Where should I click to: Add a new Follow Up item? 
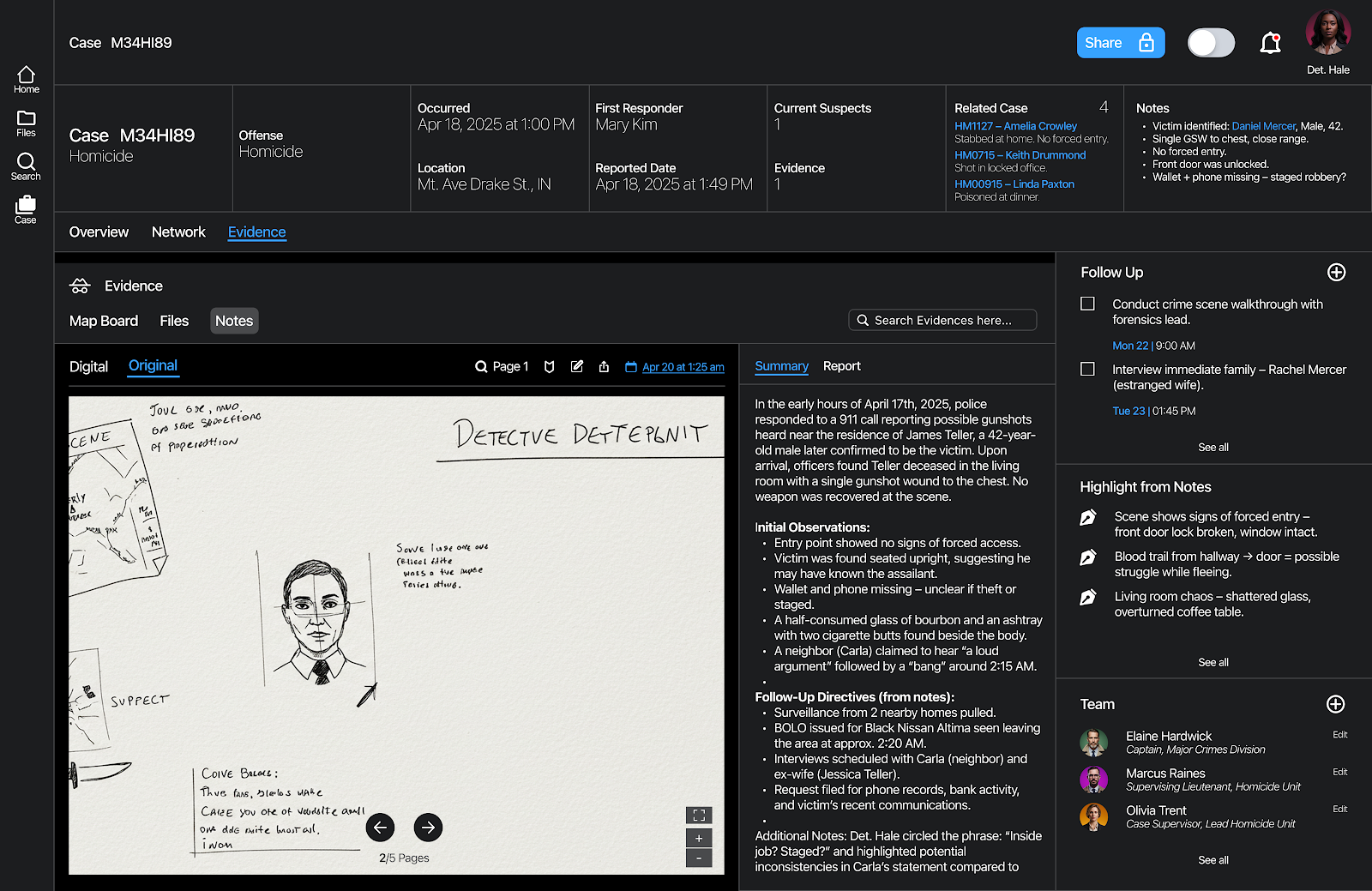point(1336,273)
